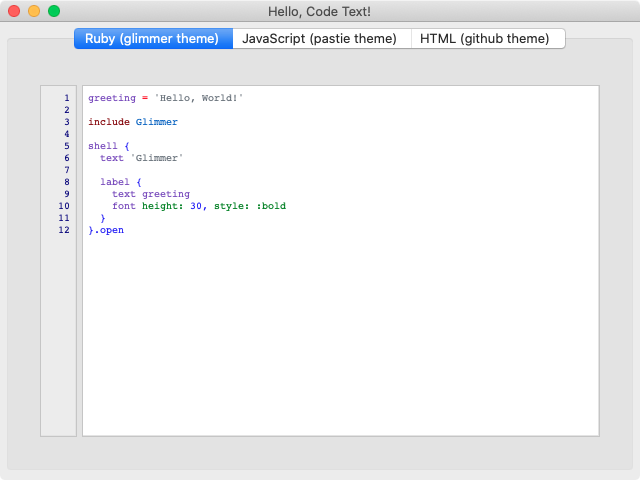The width and height of the screenshot is (640, 480).
Task: Click the 'greeting' variable on line 1
Action: [112, 98]
